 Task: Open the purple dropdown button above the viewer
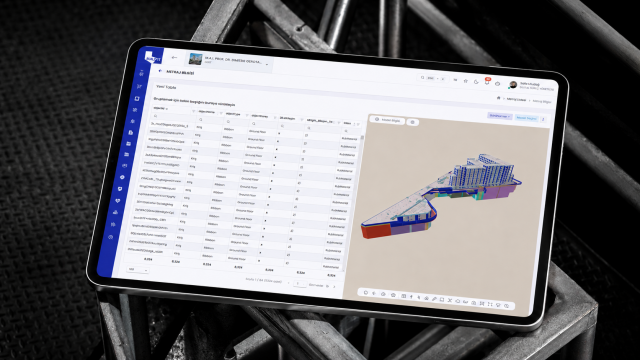click(x=500, y=116)
